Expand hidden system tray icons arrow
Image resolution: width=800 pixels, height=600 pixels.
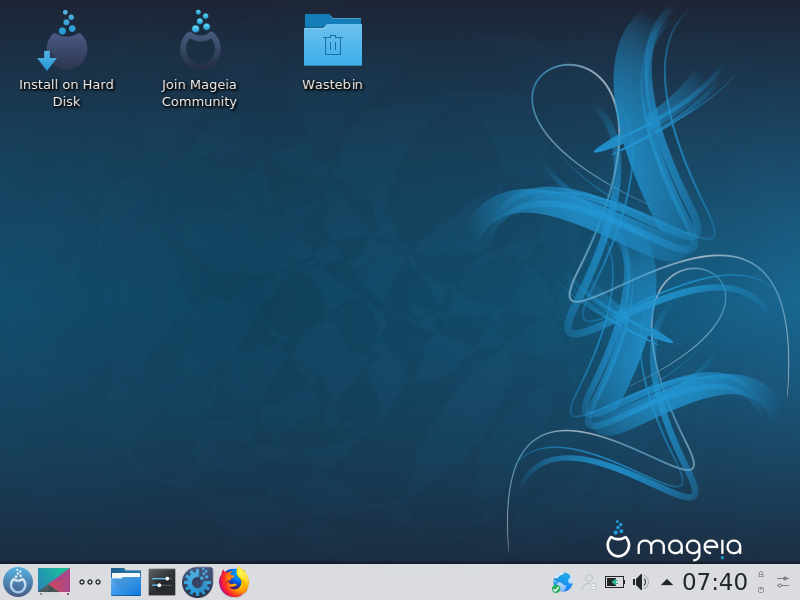[667, 582]
